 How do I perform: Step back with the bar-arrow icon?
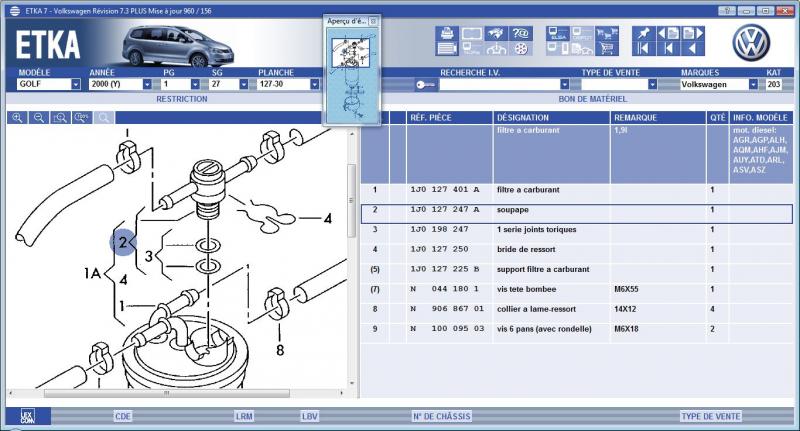668,49
